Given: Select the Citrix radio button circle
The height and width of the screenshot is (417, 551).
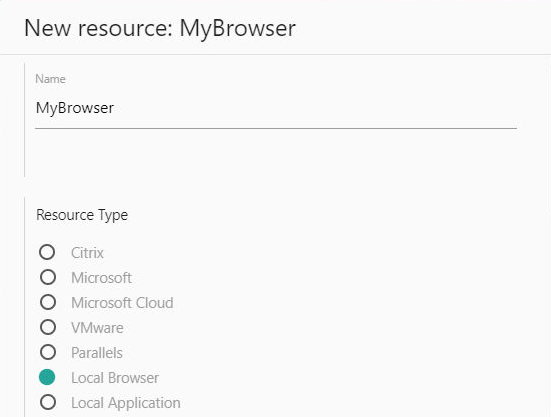Looking at the screenshot, I should coord(47,252).
